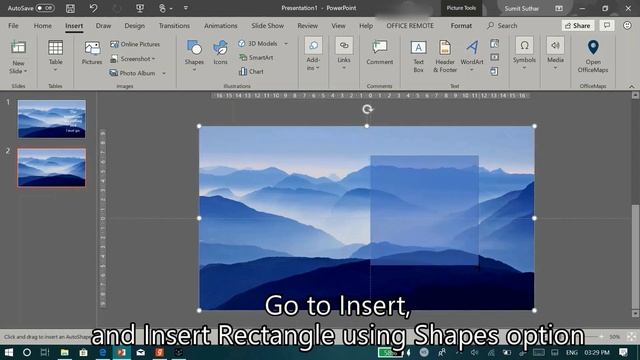Open the Review tab
Viewport: 640px width, 360px height.
pyautogui.click(x=307, y=25)
